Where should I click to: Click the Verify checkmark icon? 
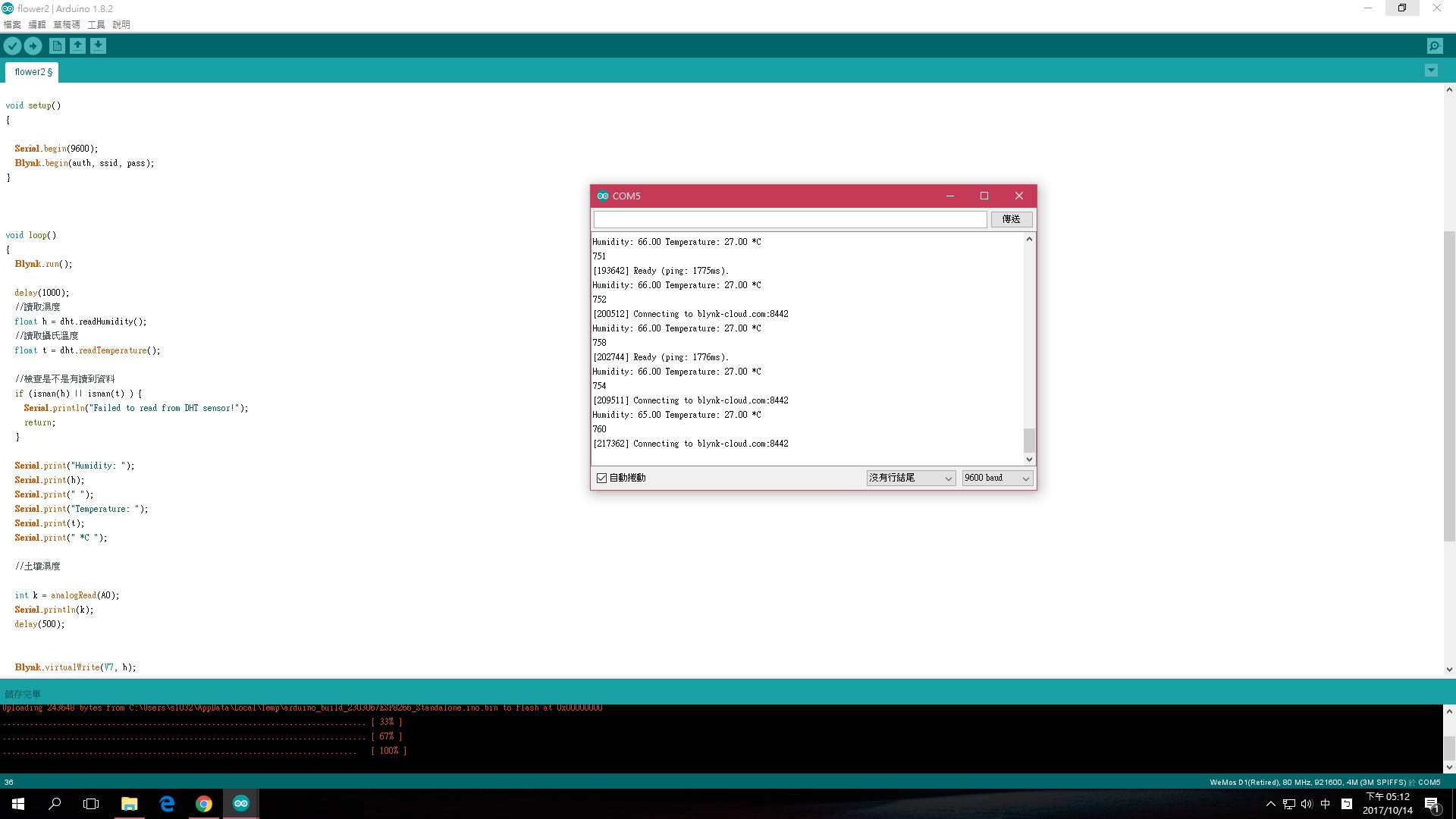click(x=12, y=46)
